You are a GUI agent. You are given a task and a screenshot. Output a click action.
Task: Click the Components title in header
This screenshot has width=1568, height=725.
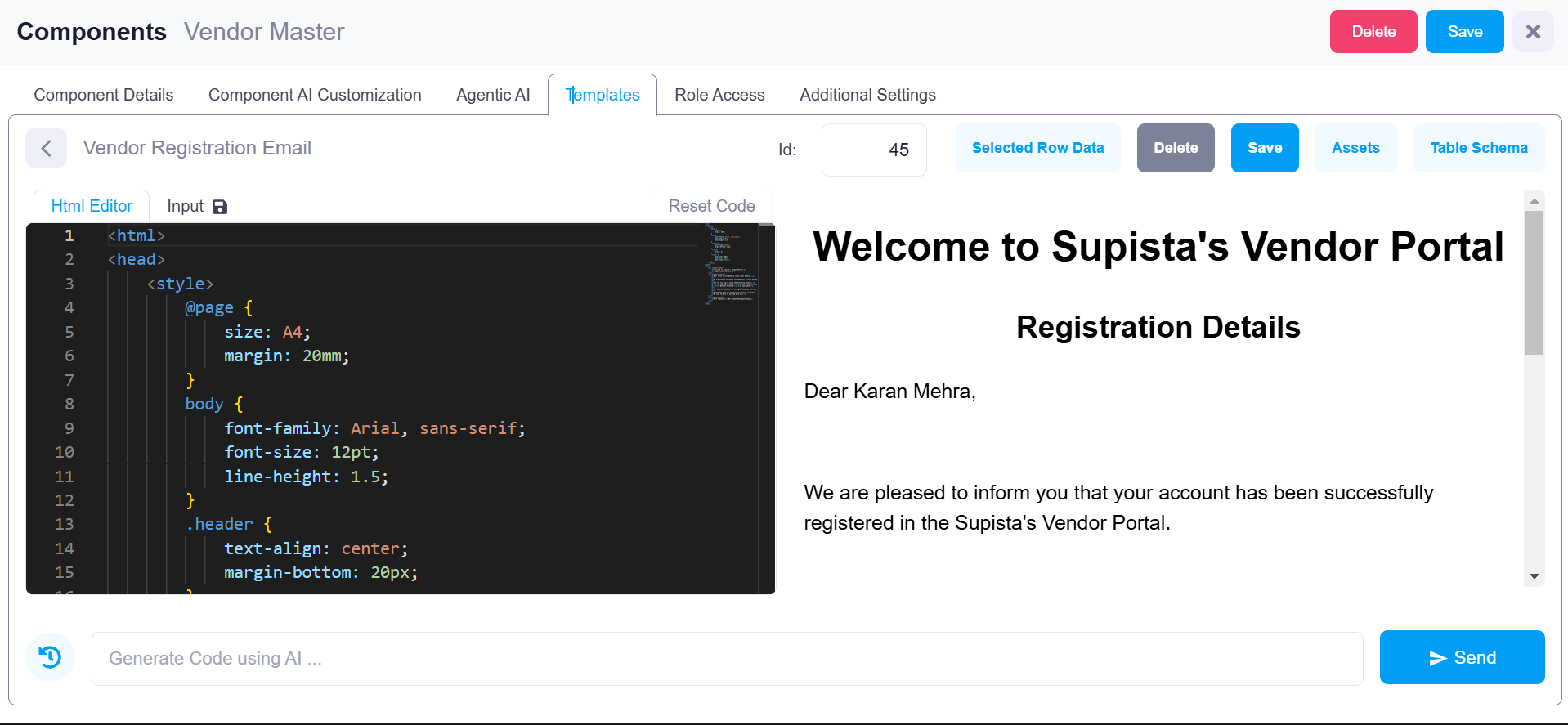[x=92, y=32]
